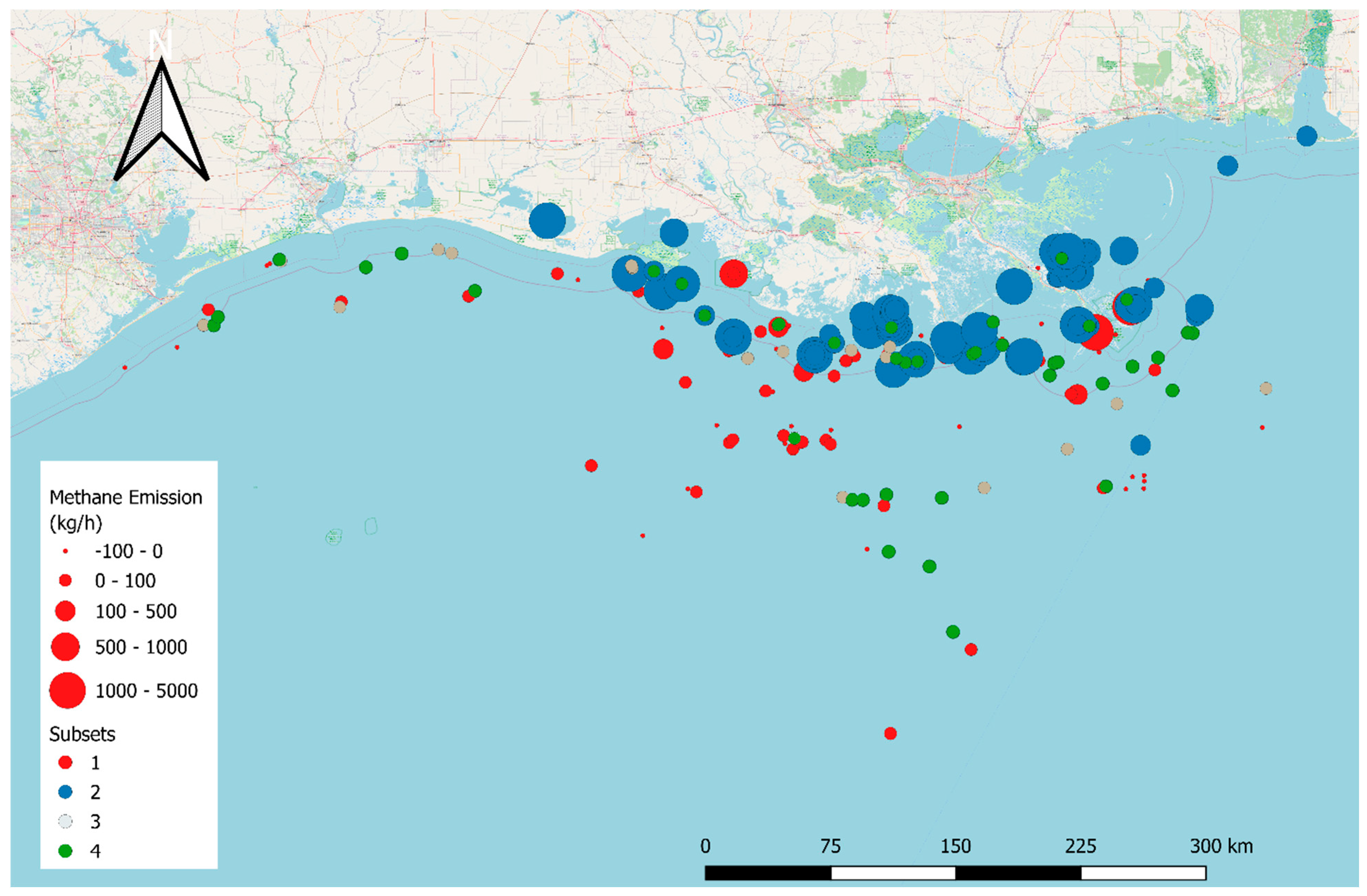Click the 150 scale bar label
The image size is (1367, 896).
click(955, 846)
